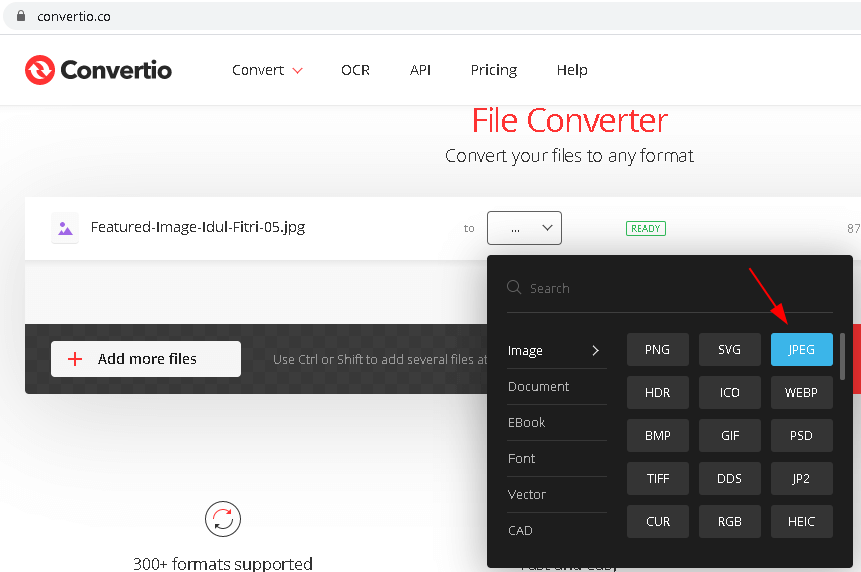
Task: Go to the Pricing page
Action: 494,70
